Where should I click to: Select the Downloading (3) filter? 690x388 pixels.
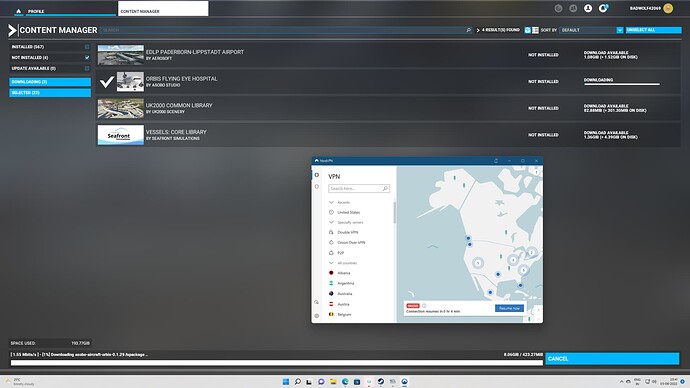50,82
